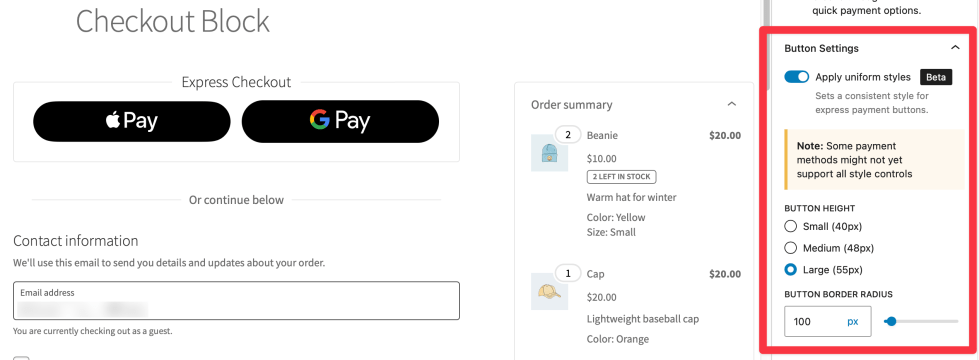This screenshot has width=979, height=360.
Task: Click the Beanie quantity badge
Action: [568, 135]
